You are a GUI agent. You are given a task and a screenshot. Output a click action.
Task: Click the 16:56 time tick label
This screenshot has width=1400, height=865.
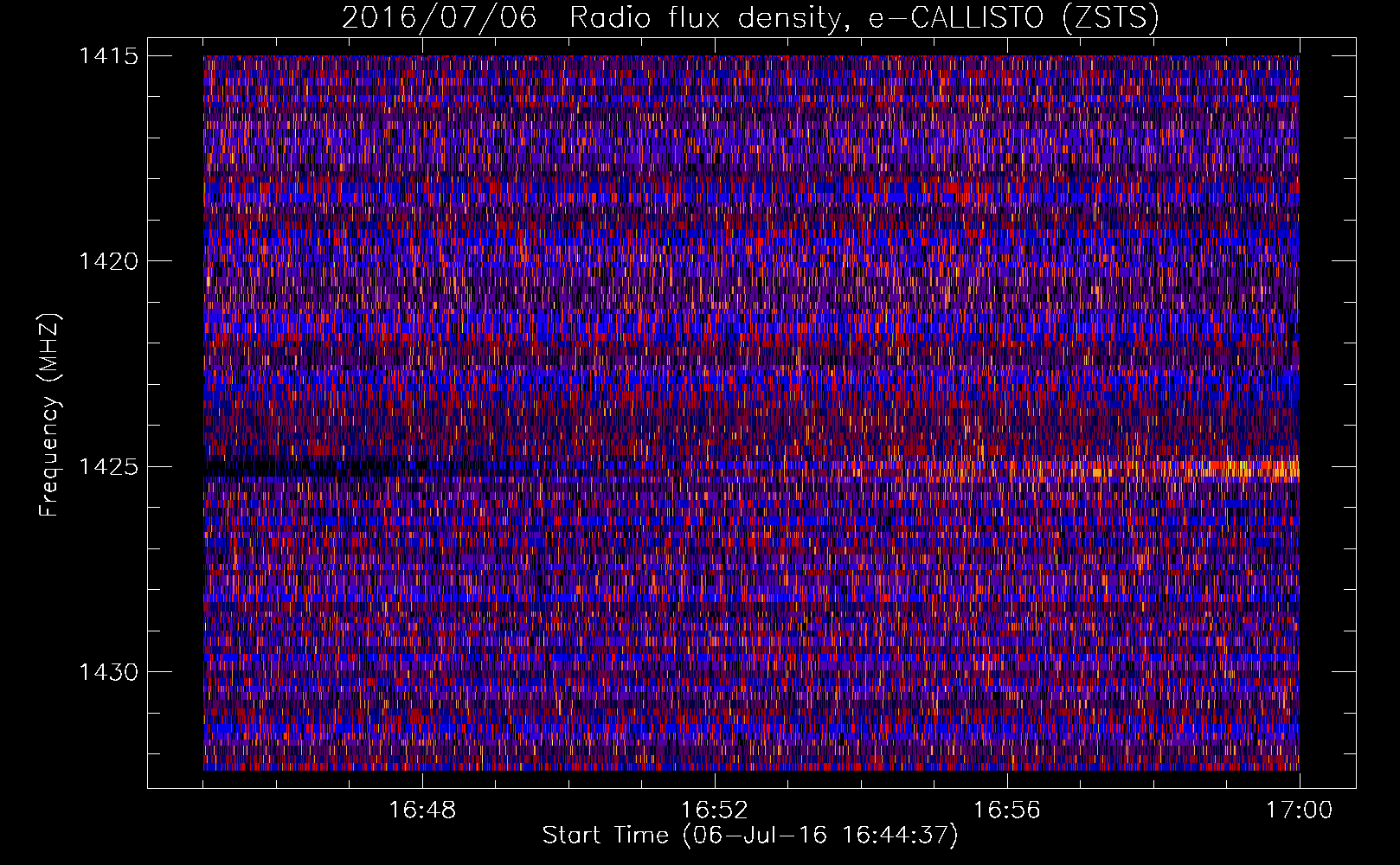[x=1006, y=811]
